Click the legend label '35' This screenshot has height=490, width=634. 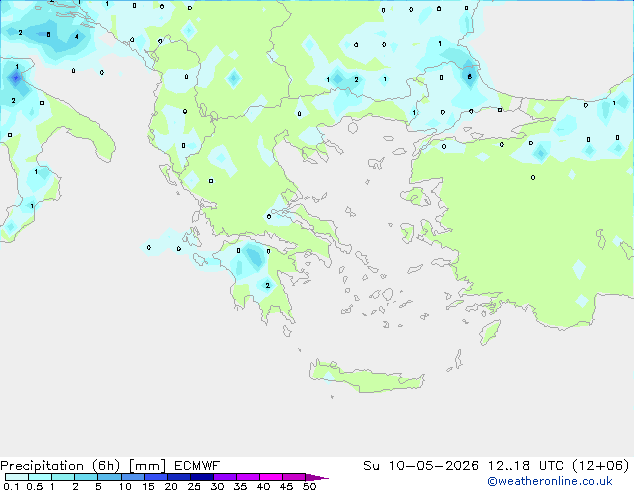click(240, 486)
